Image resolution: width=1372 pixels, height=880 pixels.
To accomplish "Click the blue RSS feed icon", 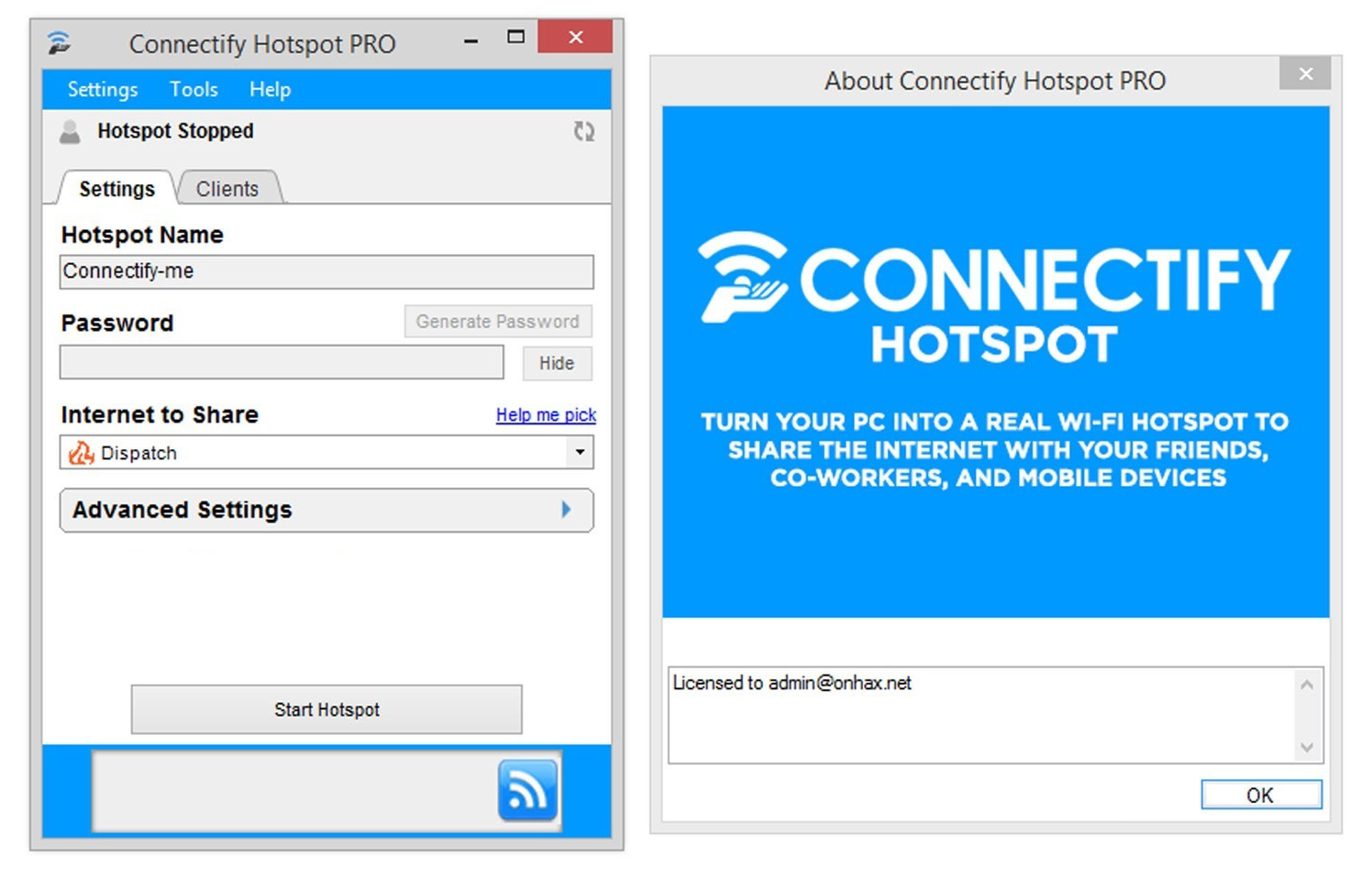I will pos(527,789).
